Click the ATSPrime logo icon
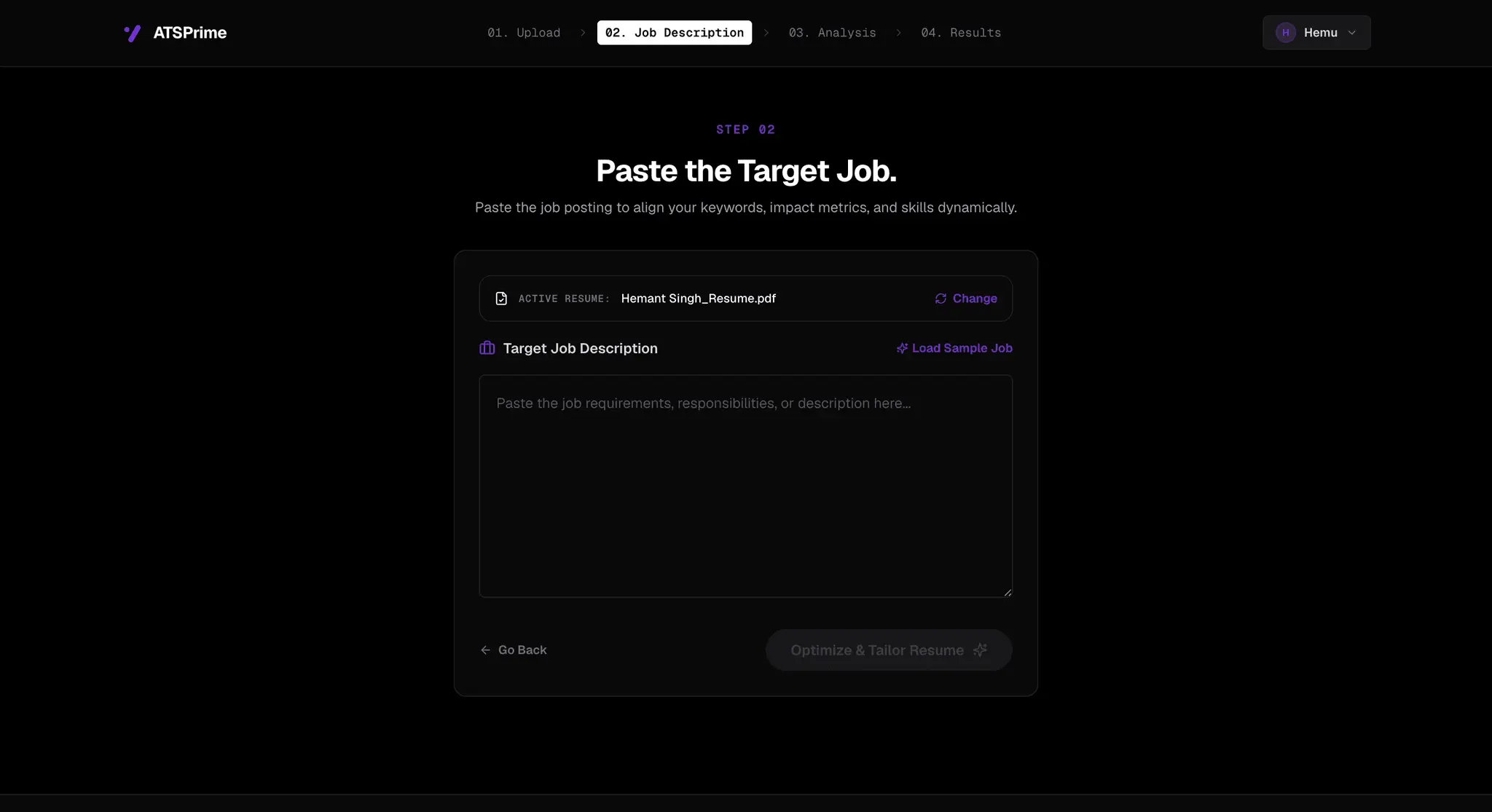 pos(133,33)
